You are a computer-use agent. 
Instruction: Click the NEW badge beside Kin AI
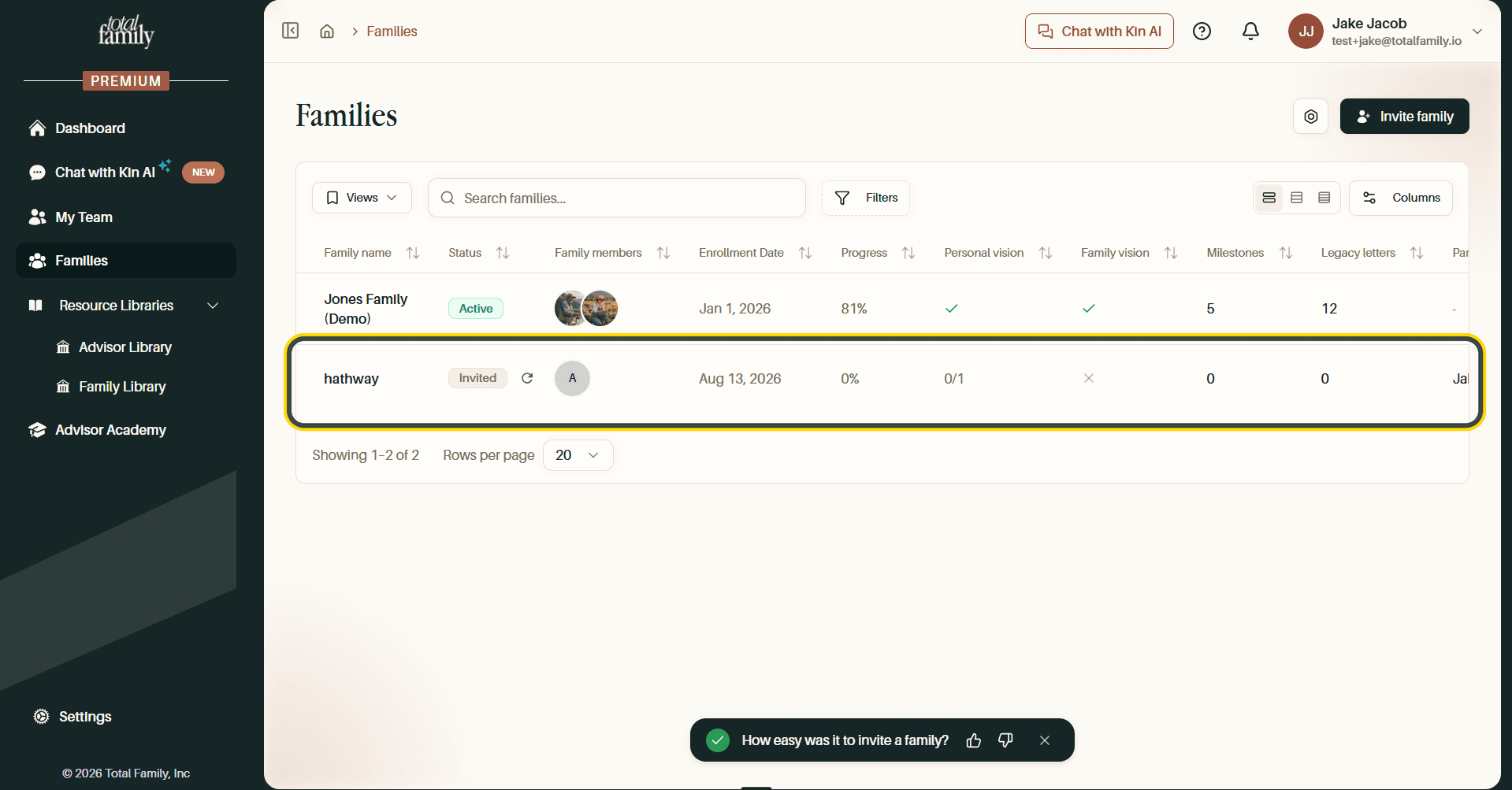(203, 172)
